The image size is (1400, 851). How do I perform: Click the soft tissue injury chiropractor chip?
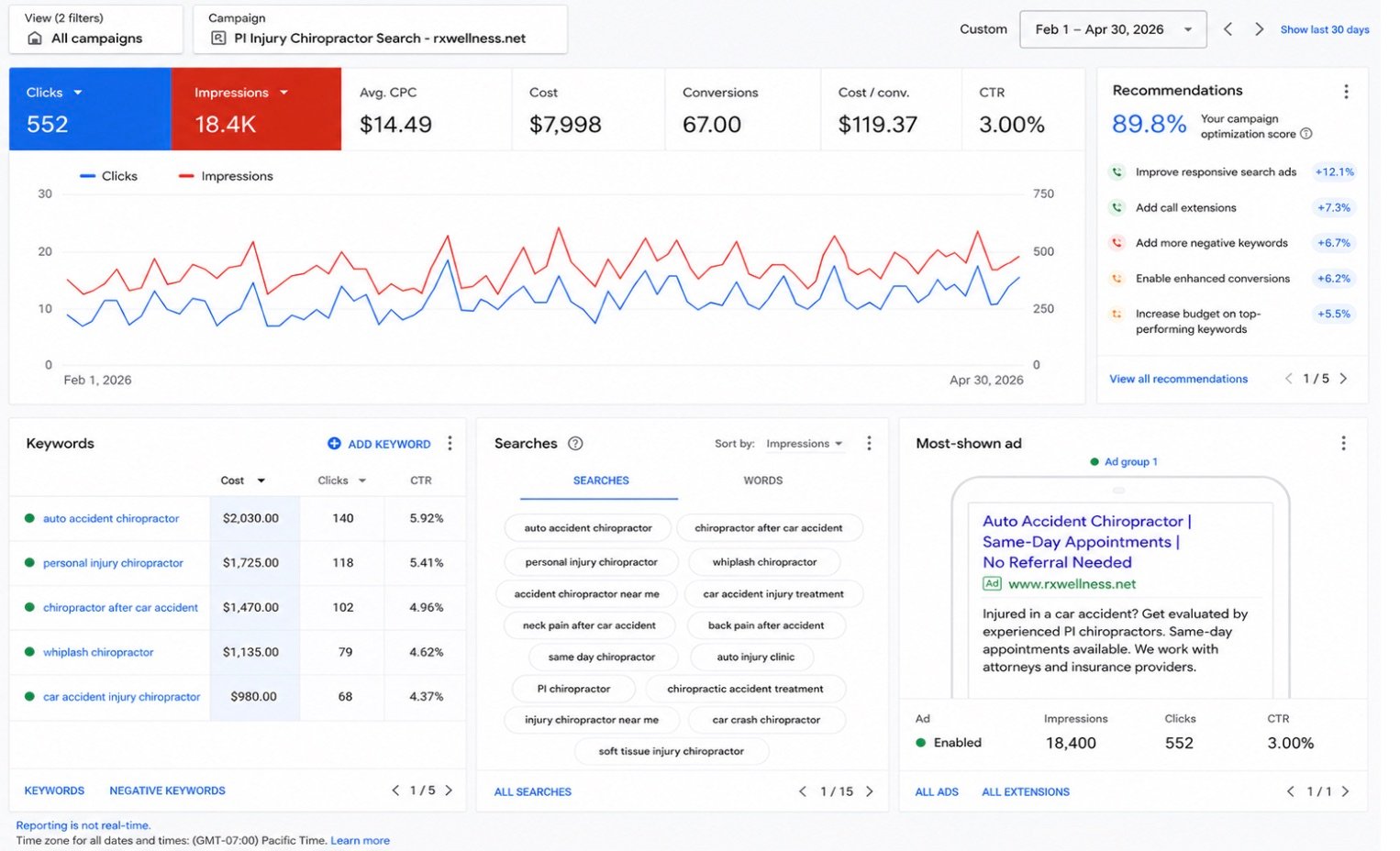671,751
